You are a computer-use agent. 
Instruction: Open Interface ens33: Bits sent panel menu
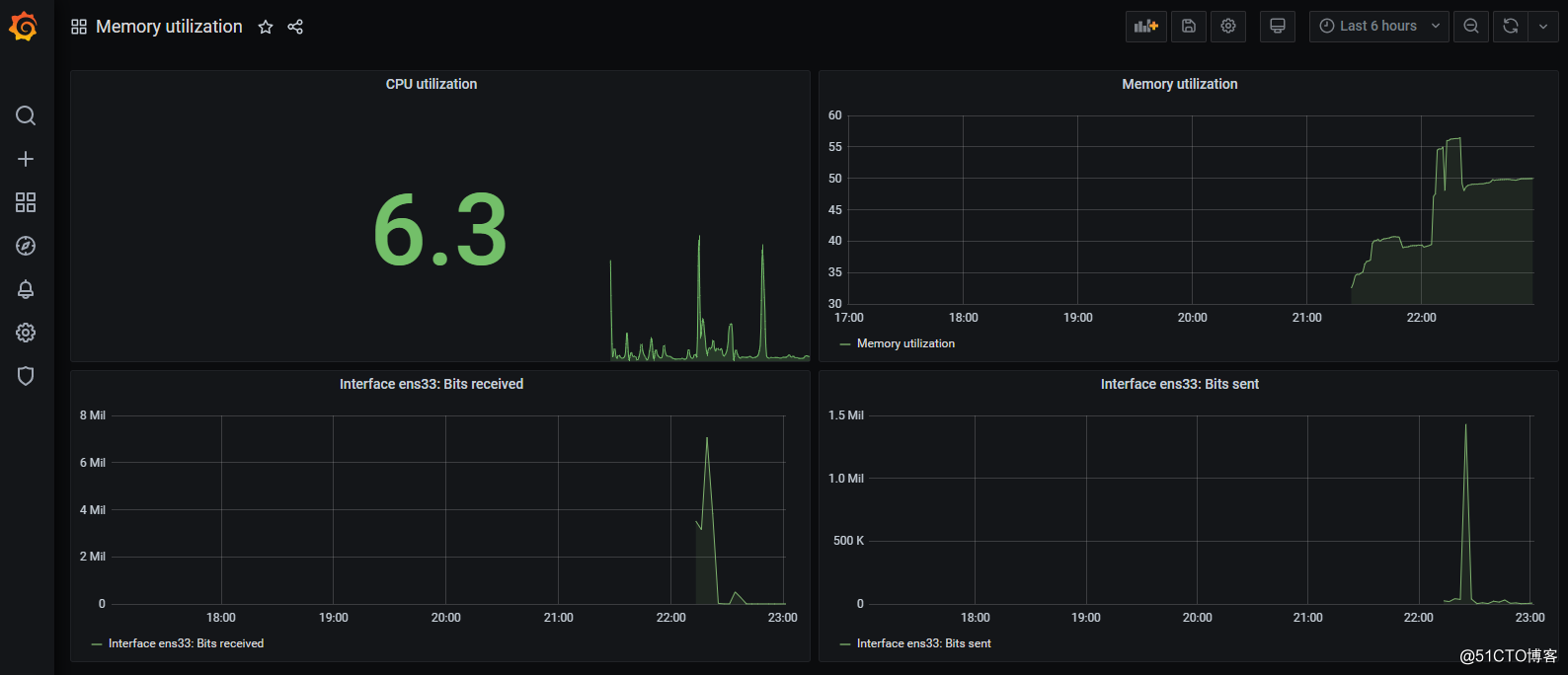[1180, 384]
